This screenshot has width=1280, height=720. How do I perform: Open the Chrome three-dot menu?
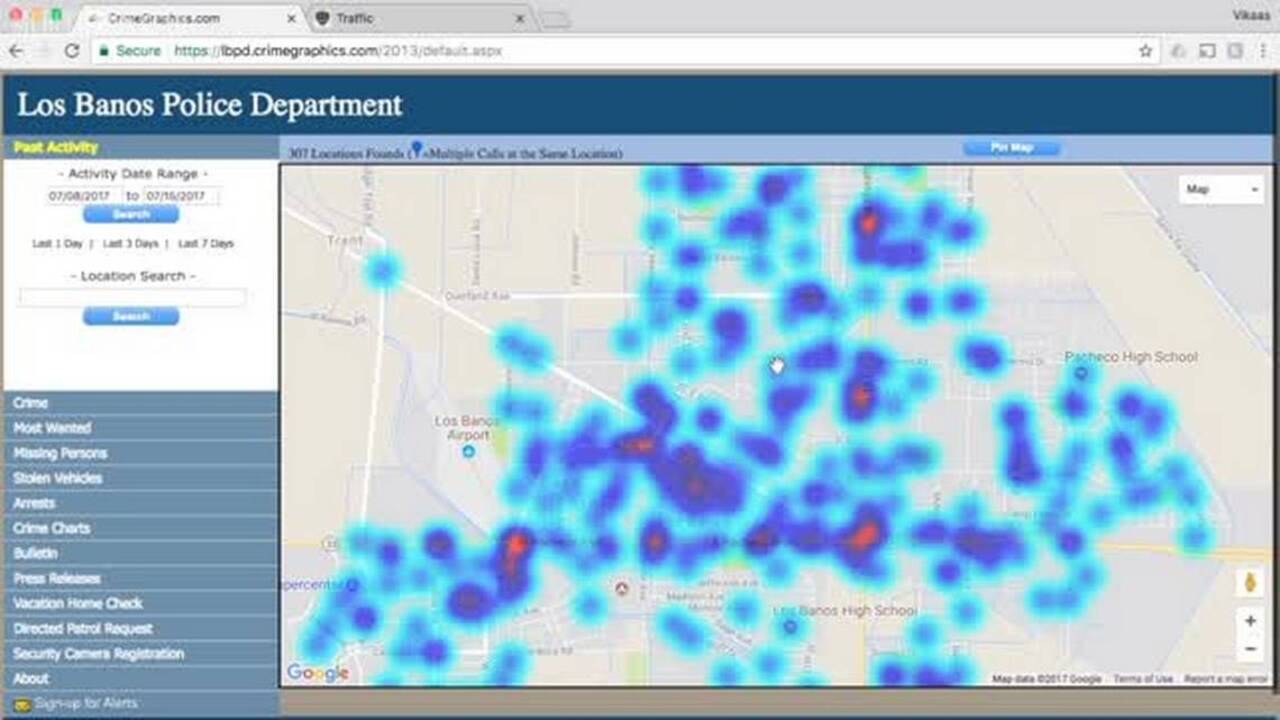tap(1263, 50)
